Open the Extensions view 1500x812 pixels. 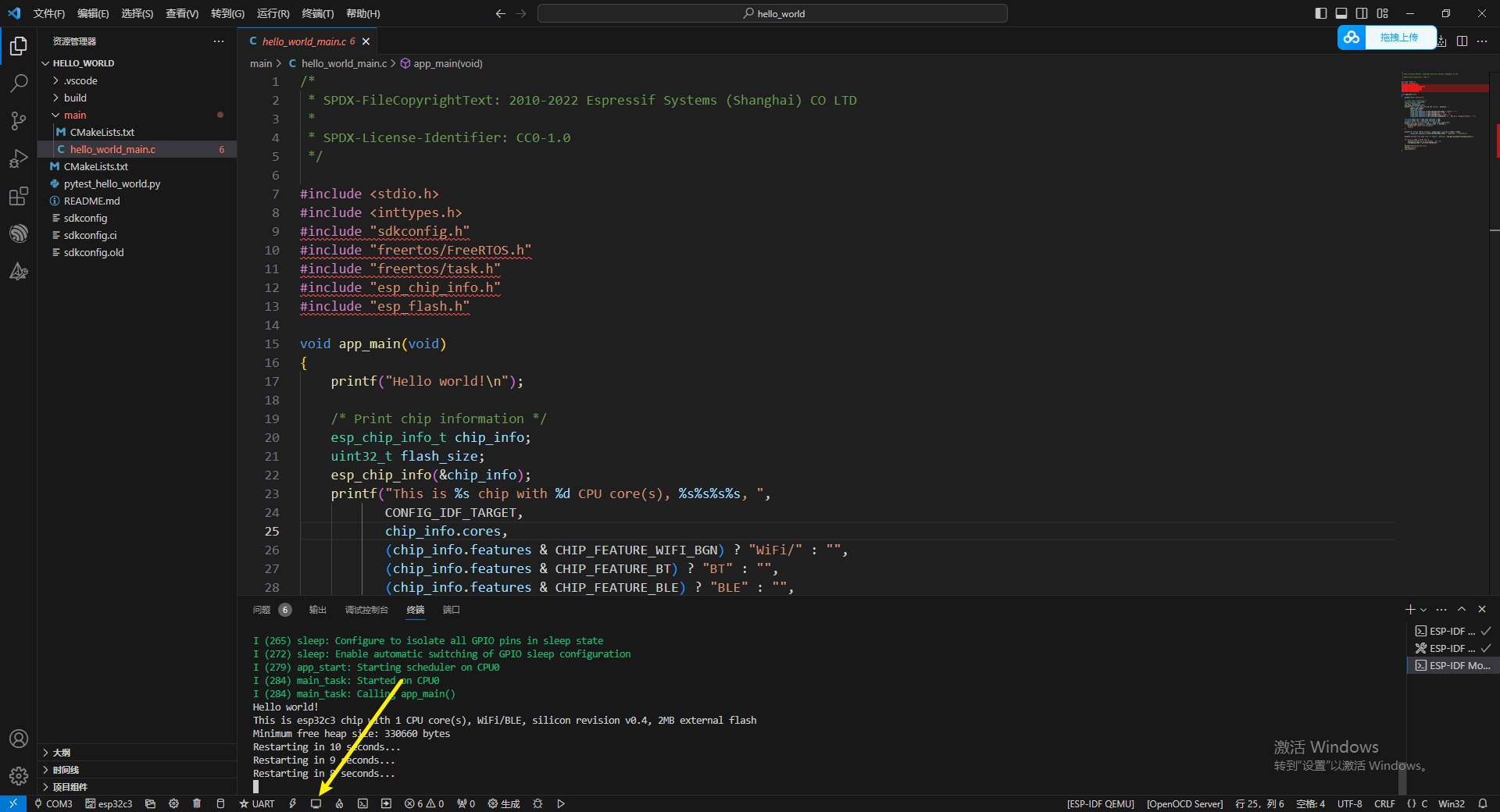pyautogui.click(x=19, y=197)
